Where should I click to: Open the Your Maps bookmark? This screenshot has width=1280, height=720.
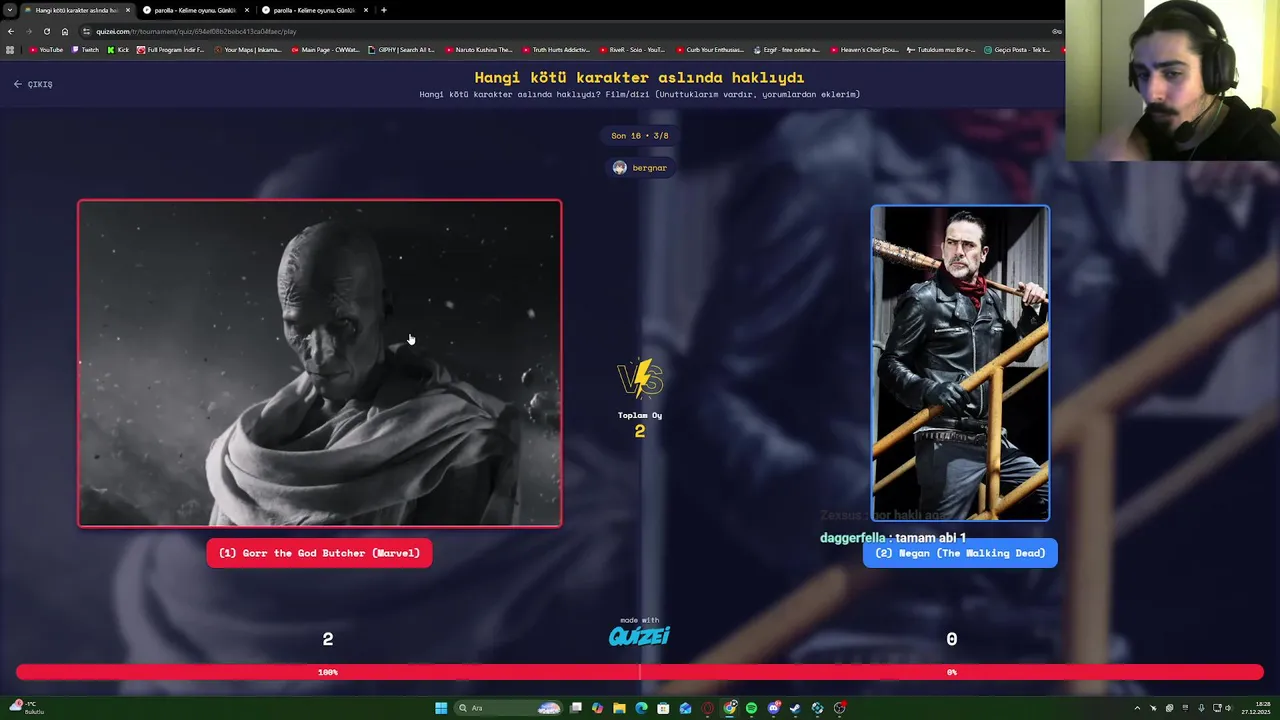pos(247,49)
